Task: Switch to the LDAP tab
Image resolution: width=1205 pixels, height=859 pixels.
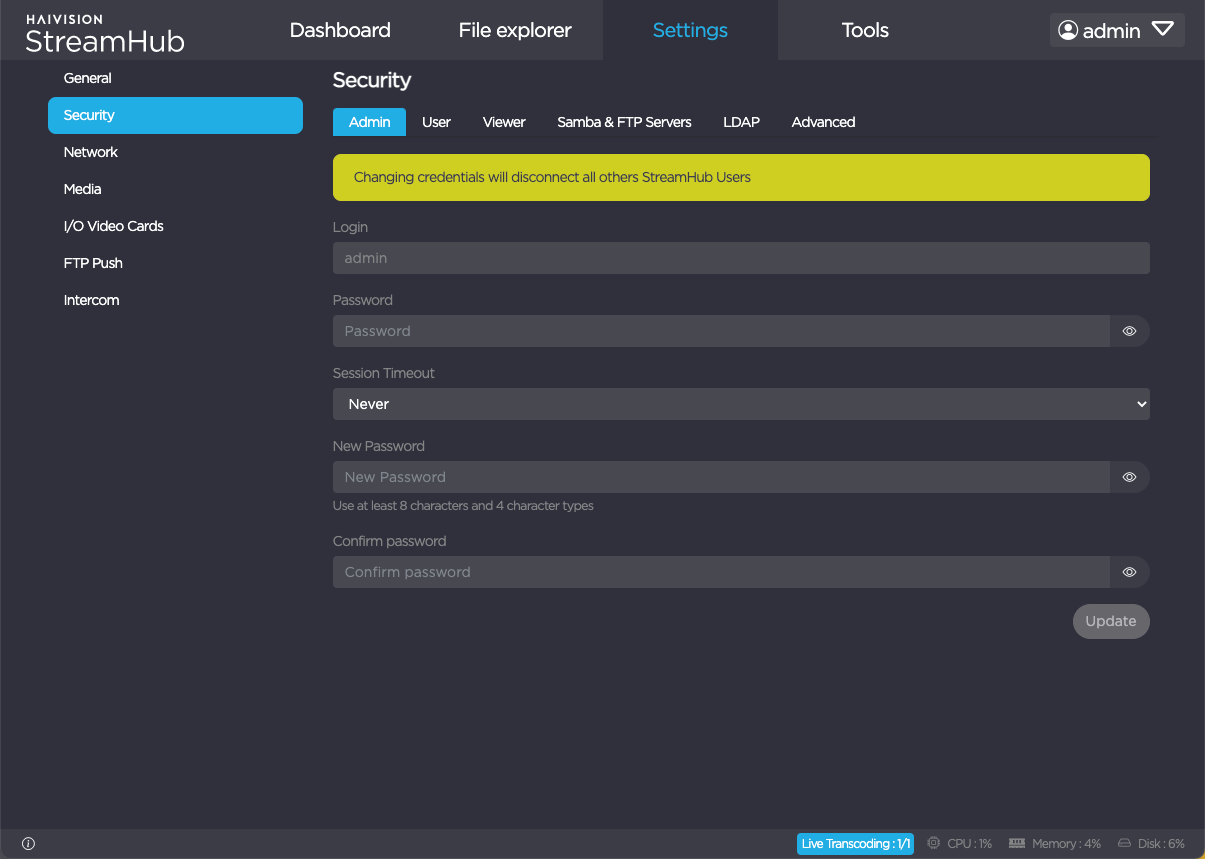Action: point(741,122)
